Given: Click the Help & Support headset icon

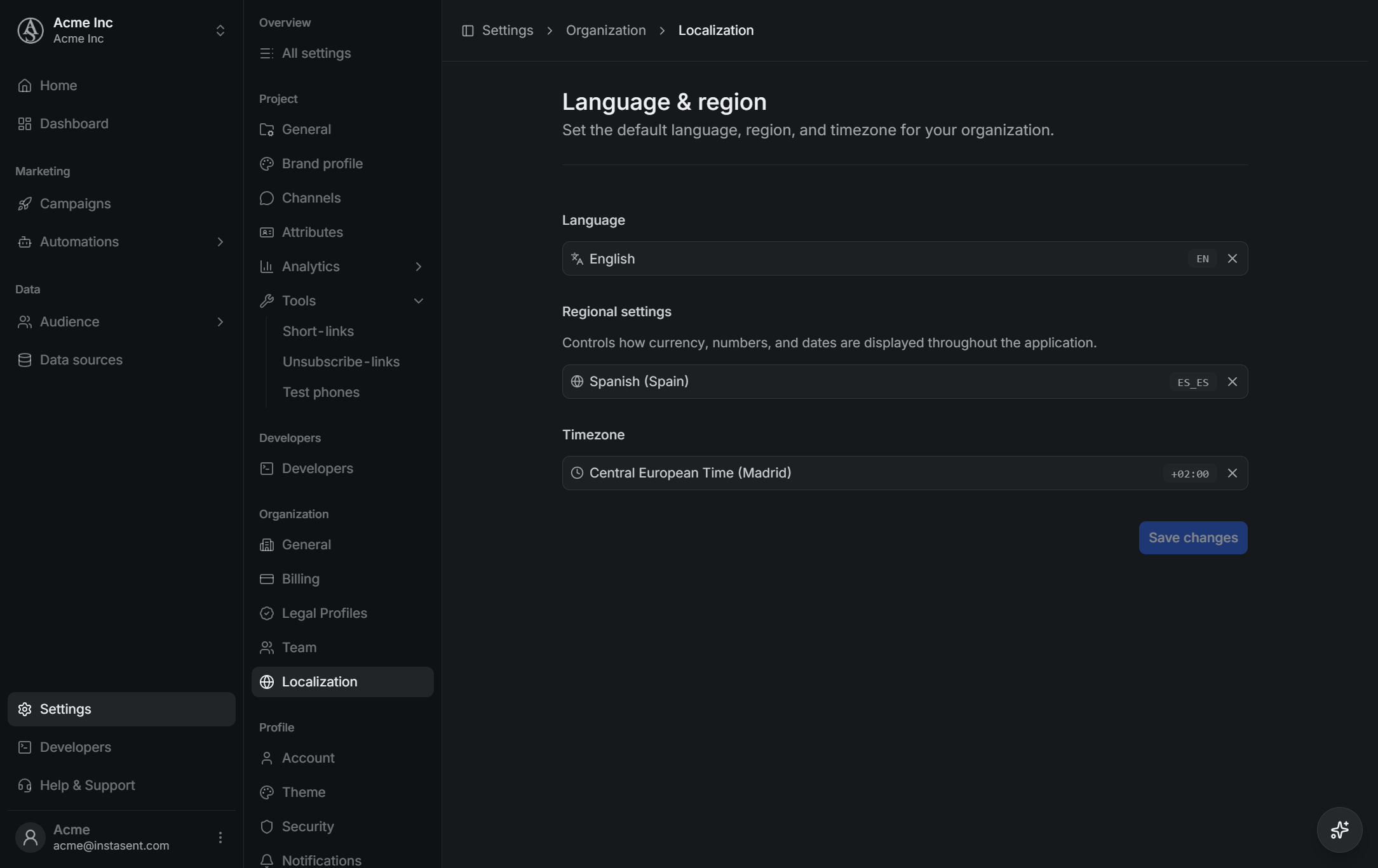Looking at the screenshot, I should tap(25, 785).
